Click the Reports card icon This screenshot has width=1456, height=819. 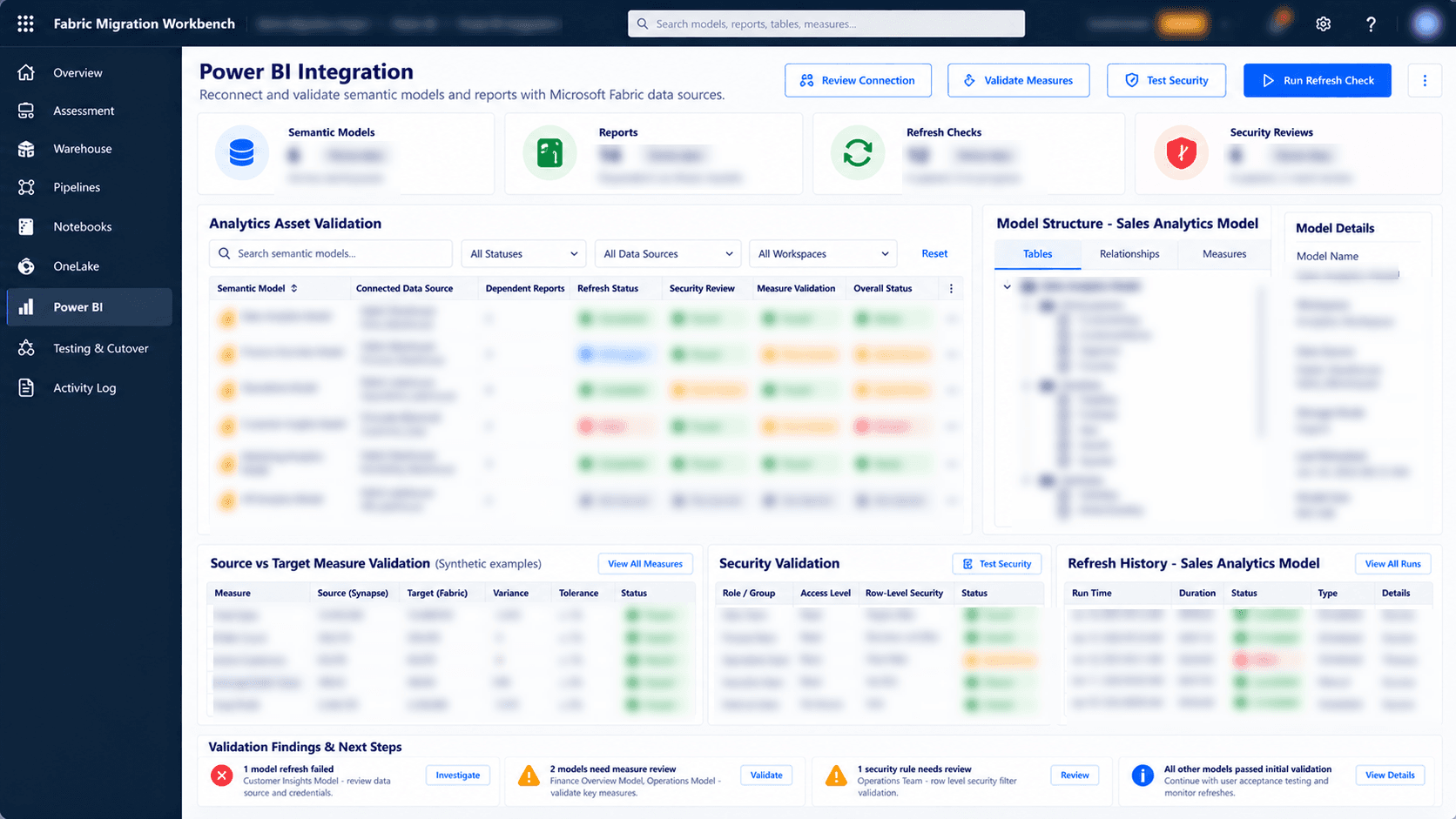click(549, 153)
